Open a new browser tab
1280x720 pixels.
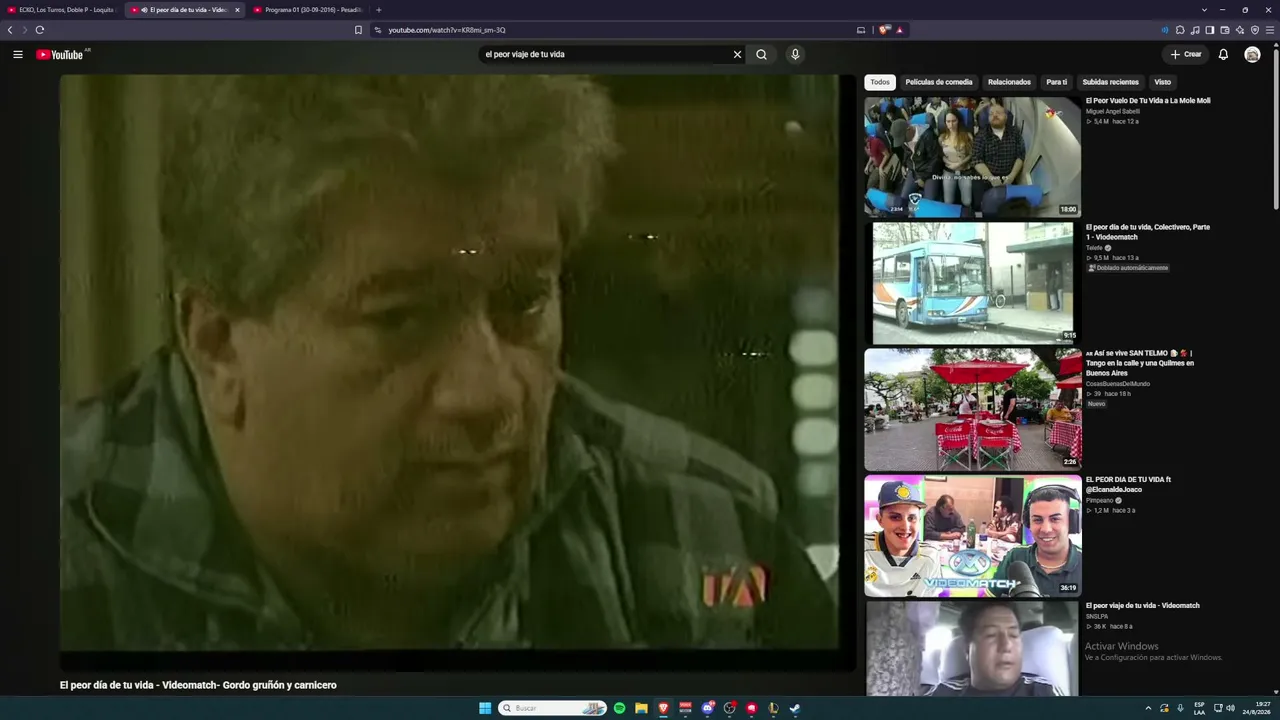[378, 10]
